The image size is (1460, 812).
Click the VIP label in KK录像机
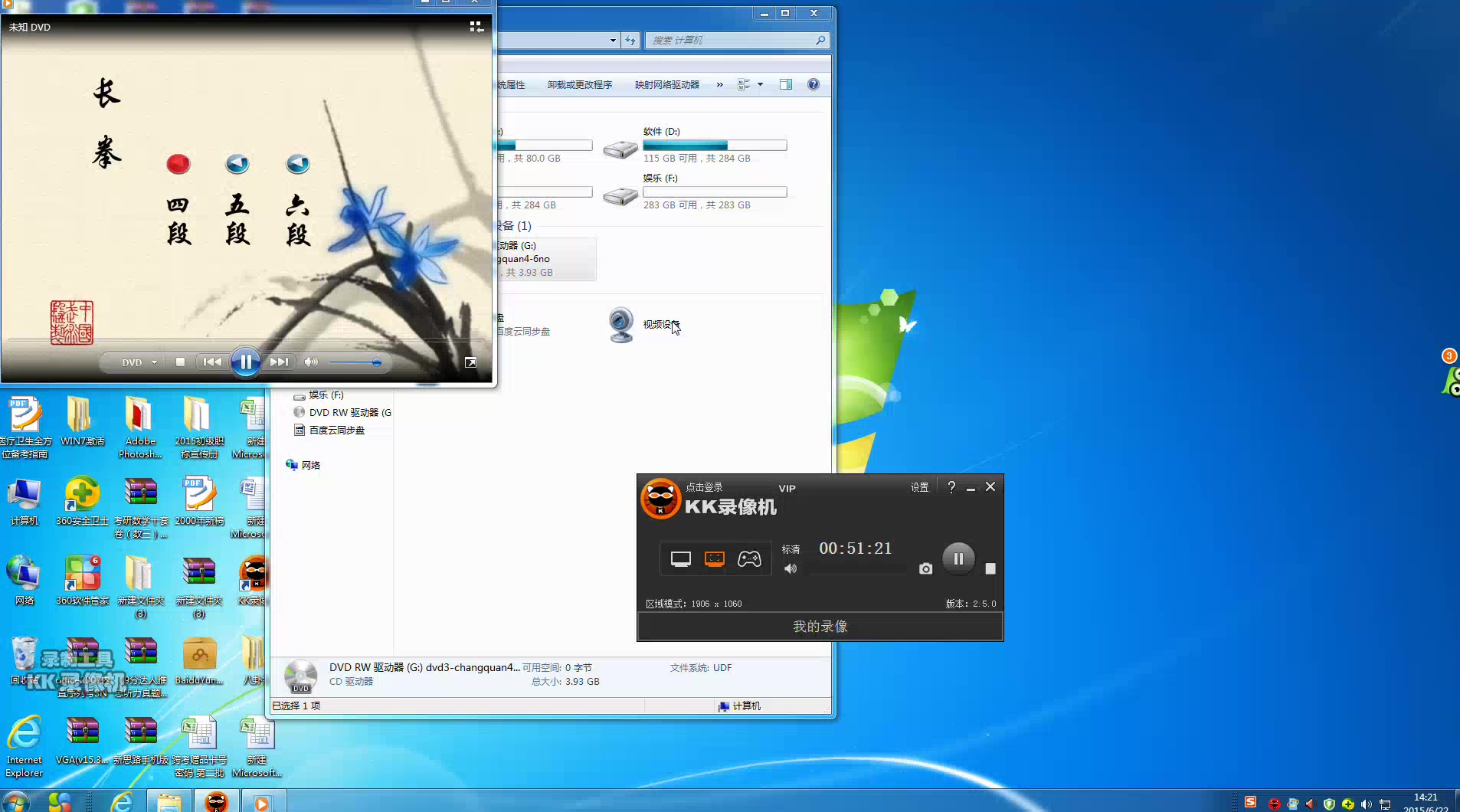pyautogui.click(x=787, y=489)
